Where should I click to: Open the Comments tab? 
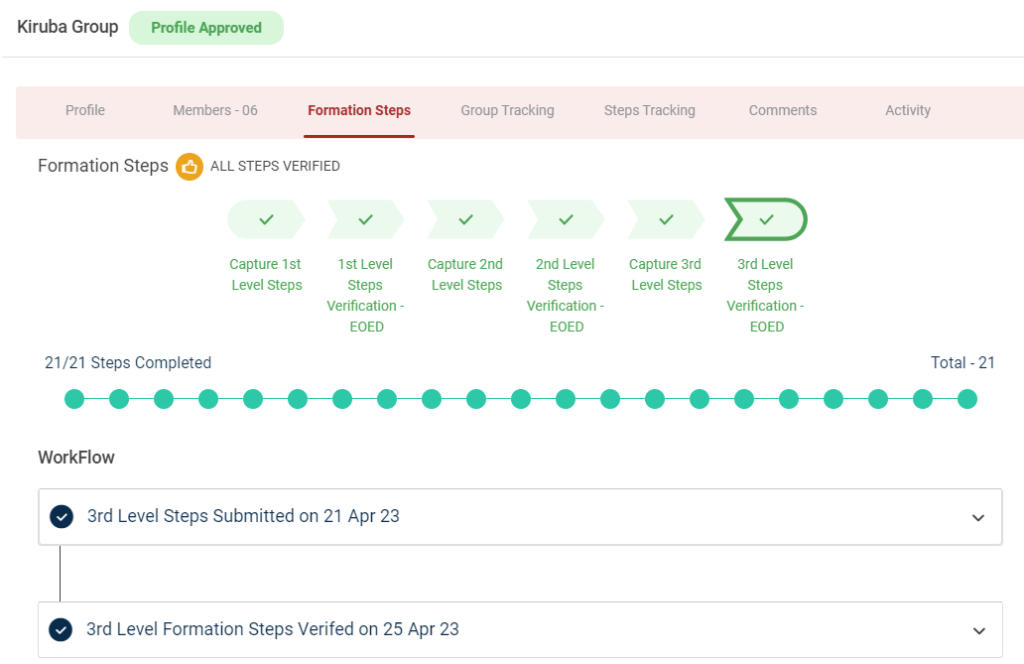tap(783, 110)
